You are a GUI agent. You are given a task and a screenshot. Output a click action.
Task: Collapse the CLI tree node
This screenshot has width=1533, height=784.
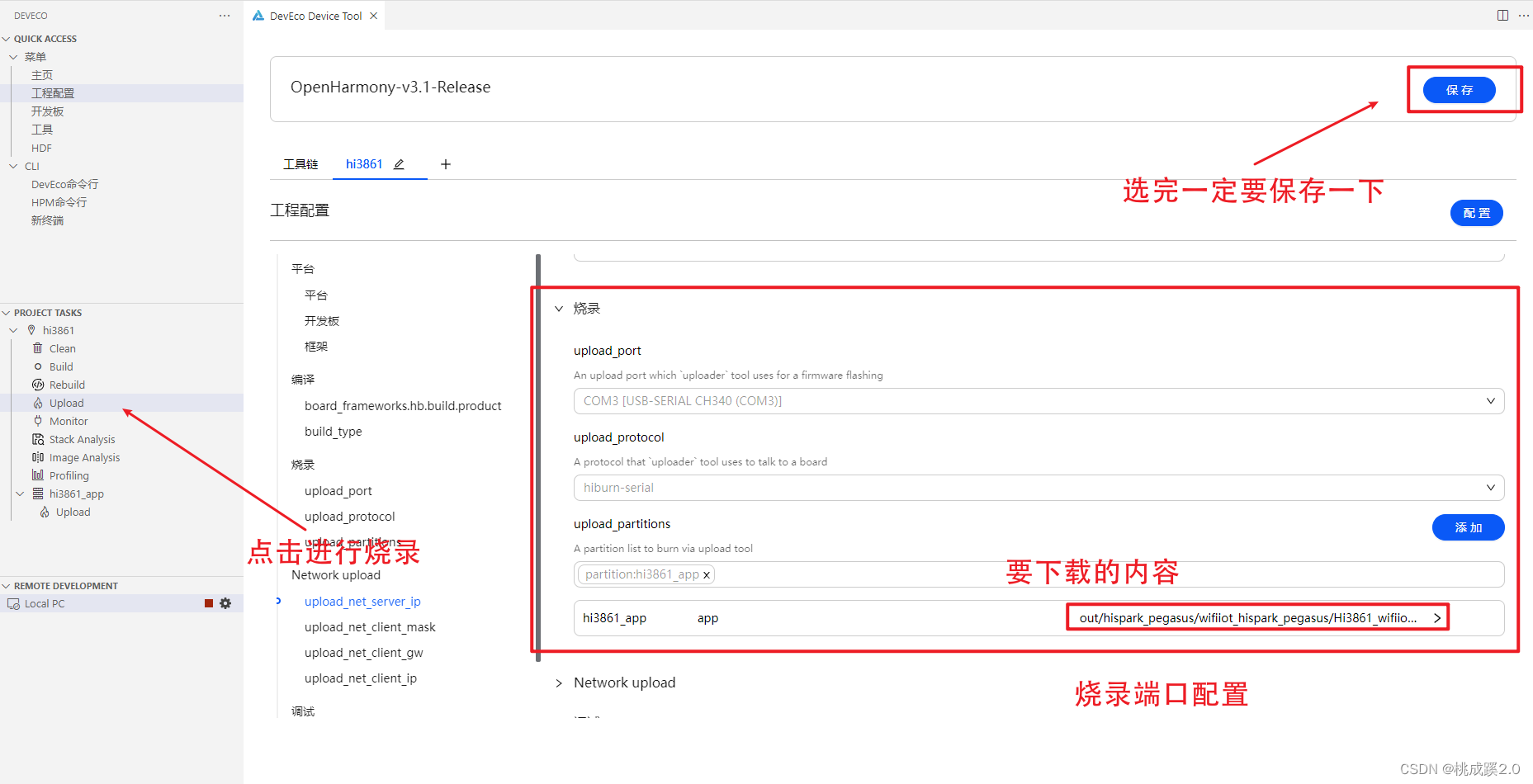click(x=13, y=166)
